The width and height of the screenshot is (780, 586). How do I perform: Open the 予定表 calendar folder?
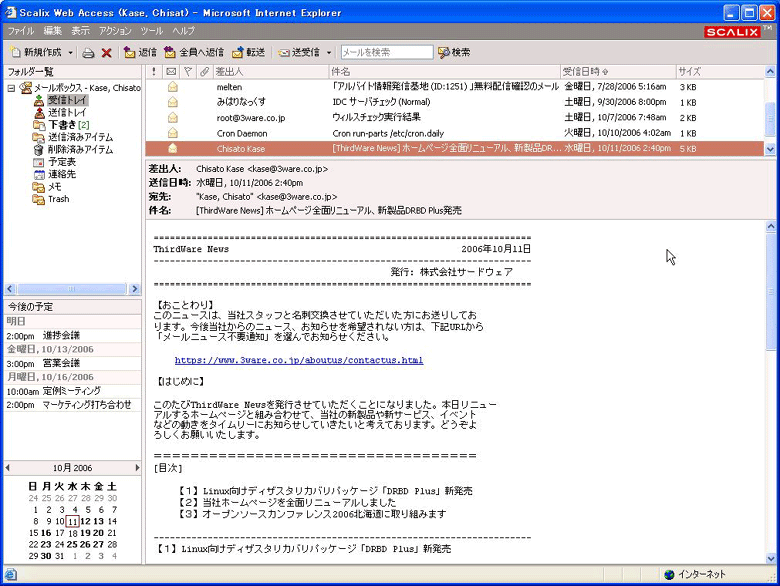point(62,162)
